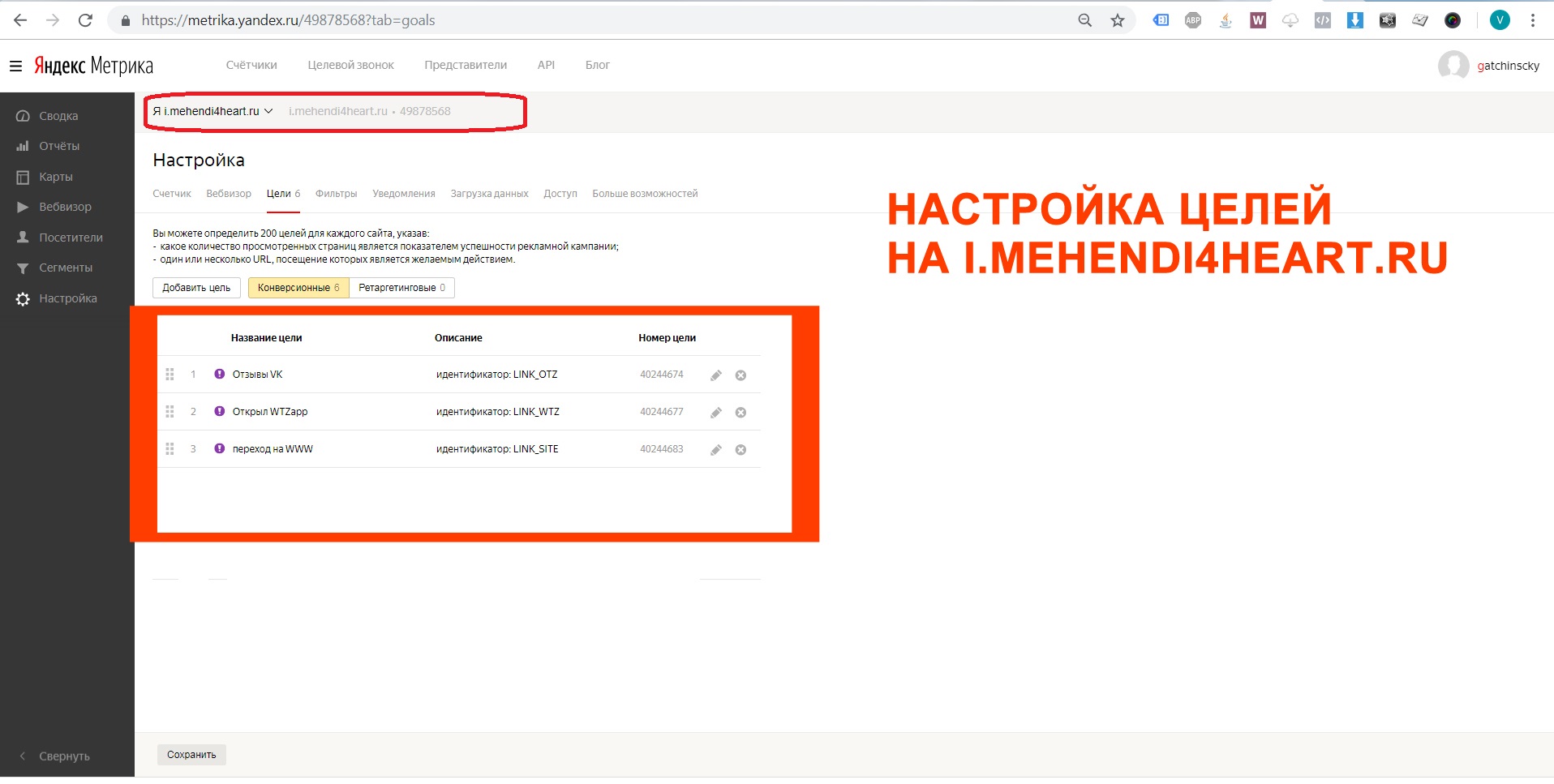Open the Представители link

(466, 66)
